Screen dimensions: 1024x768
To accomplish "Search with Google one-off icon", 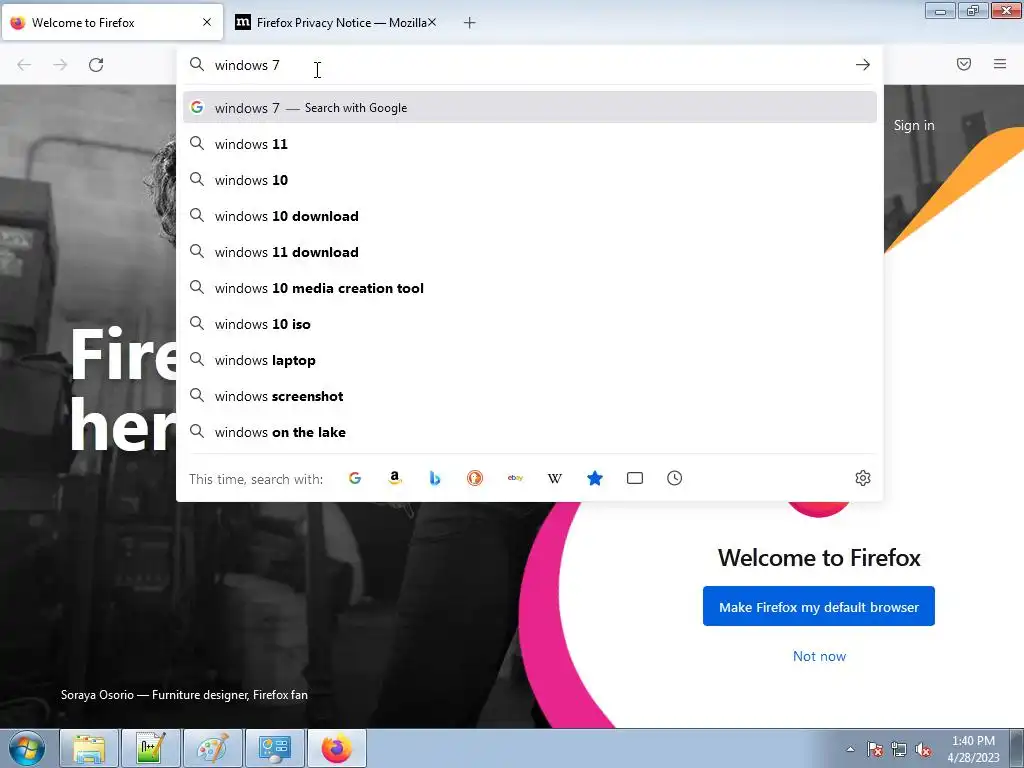I will 355,478.
